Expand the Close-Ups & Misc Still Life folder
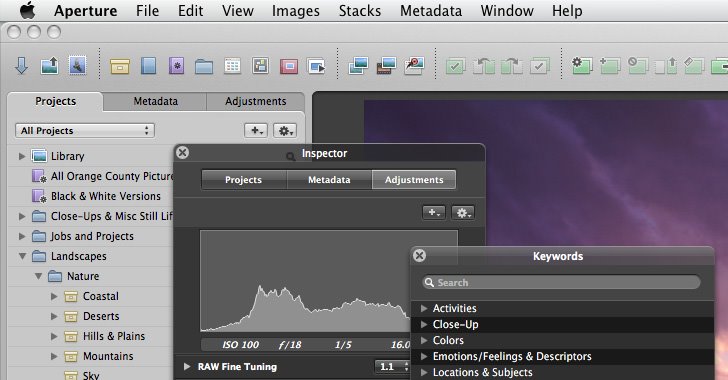Screen dimensions: 728x380 [x=22, y=216]
